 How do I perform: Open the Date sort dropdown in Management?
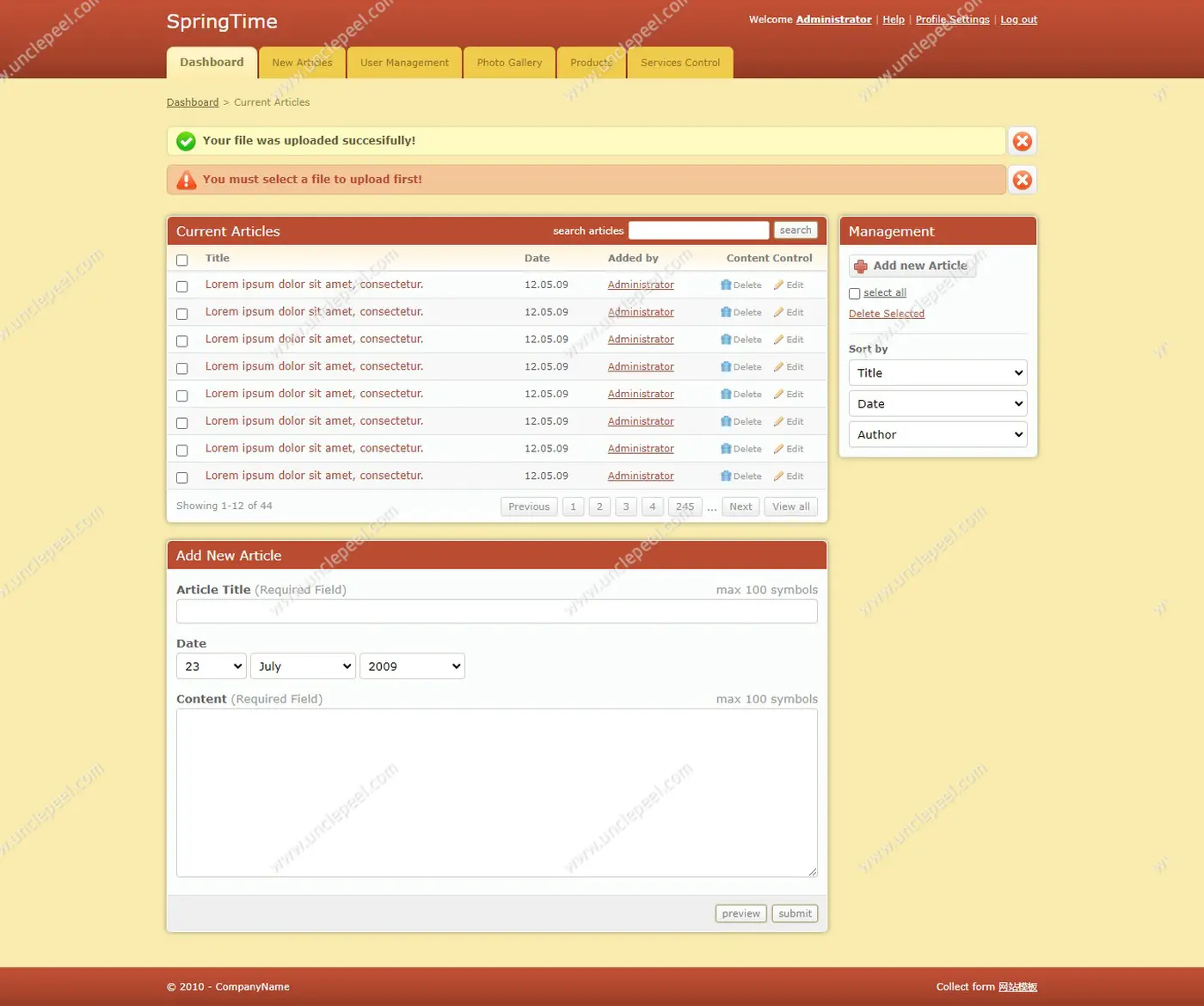[x=937, y=404]
